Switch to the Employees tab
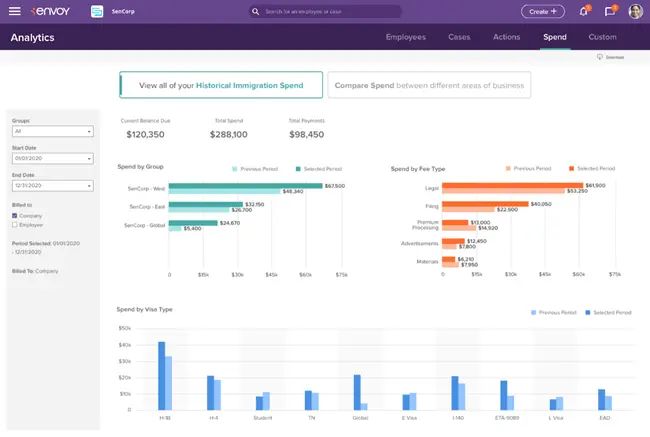Screen dimensions: 650x437 tap(406, 37)
